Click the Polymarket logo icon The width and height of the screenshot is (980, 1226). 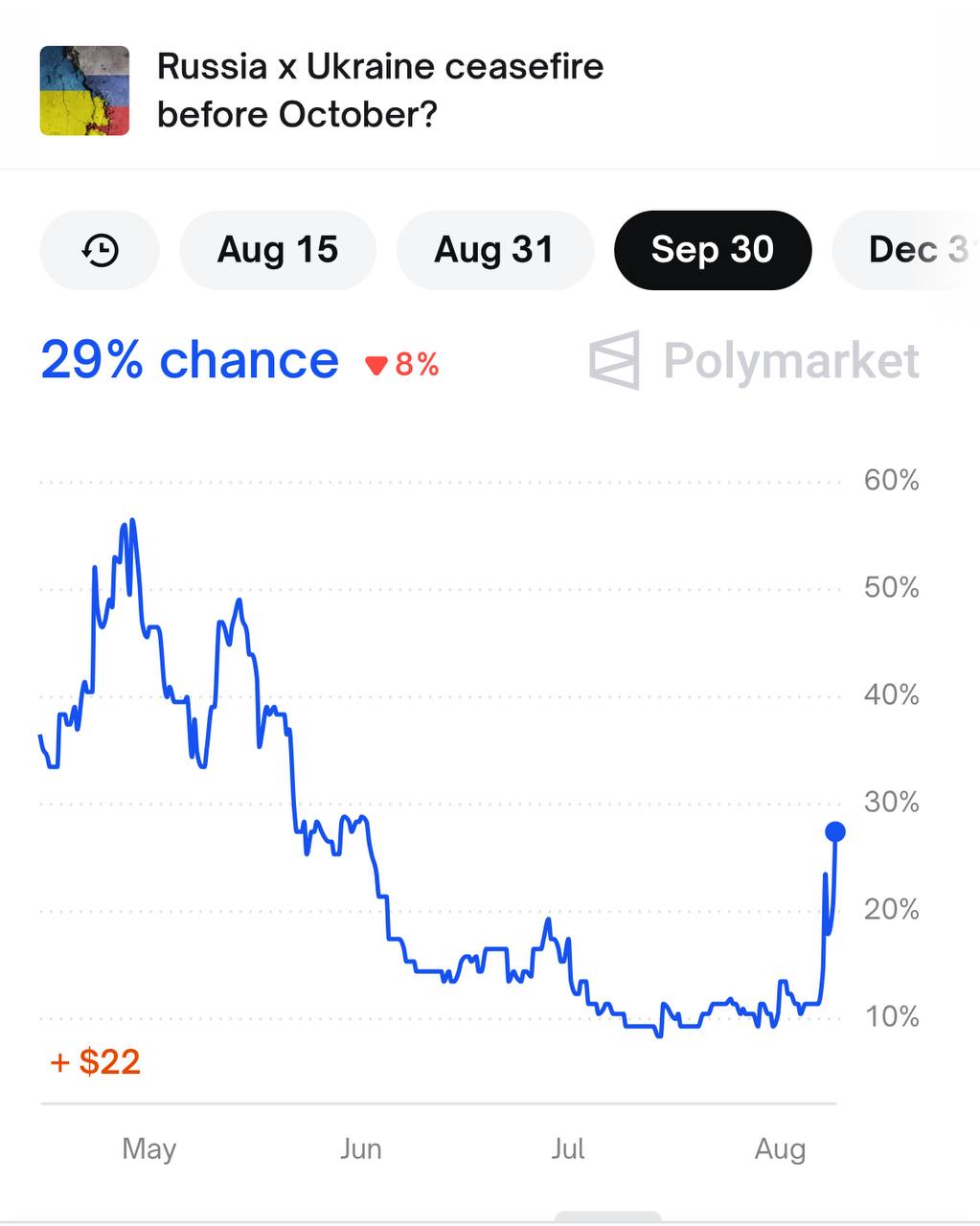pos(613,361)
